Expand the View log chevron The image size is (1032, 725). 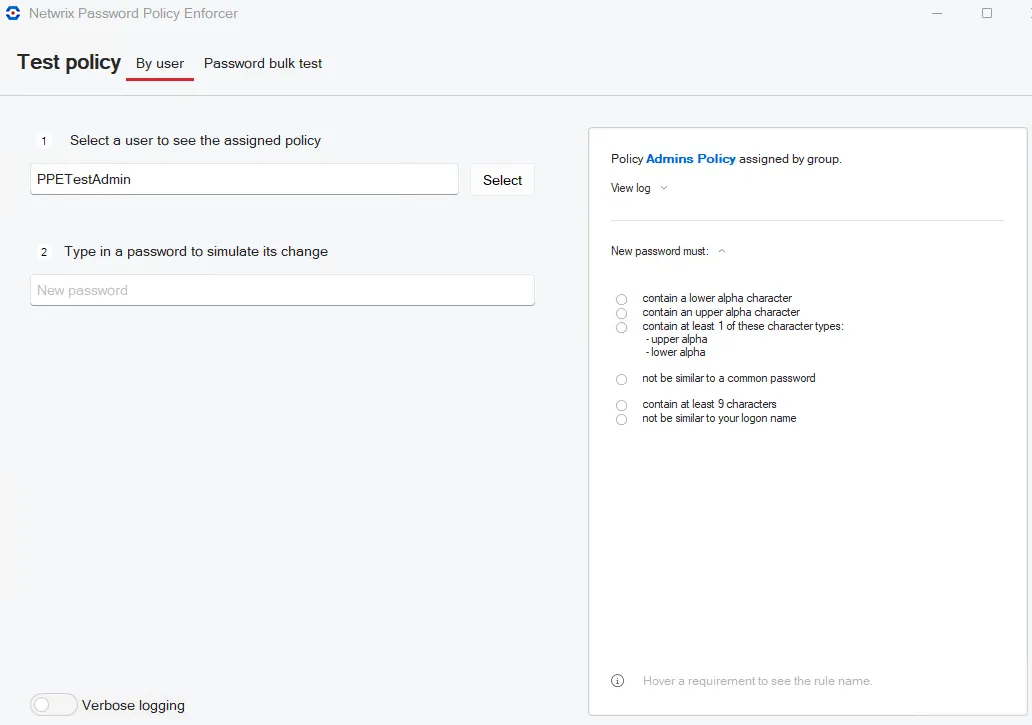point(664,188)
